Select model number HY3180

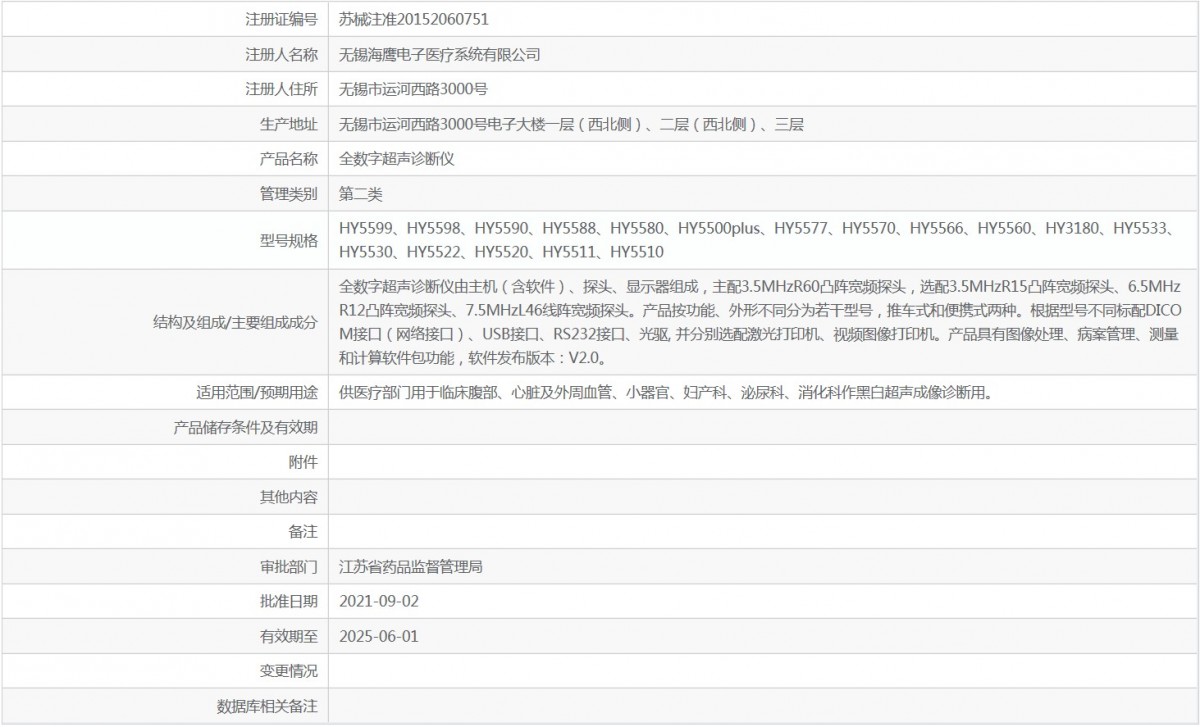tap(1072, 228)
